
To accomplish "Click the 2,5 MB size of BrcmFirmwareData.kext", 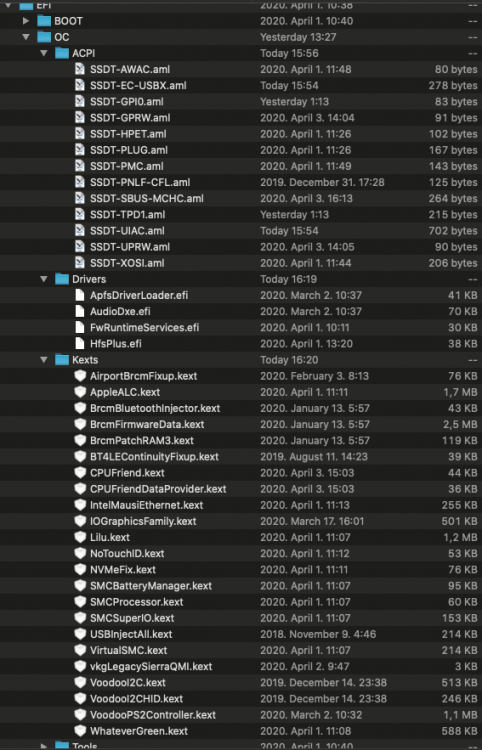I will (460, 424).
